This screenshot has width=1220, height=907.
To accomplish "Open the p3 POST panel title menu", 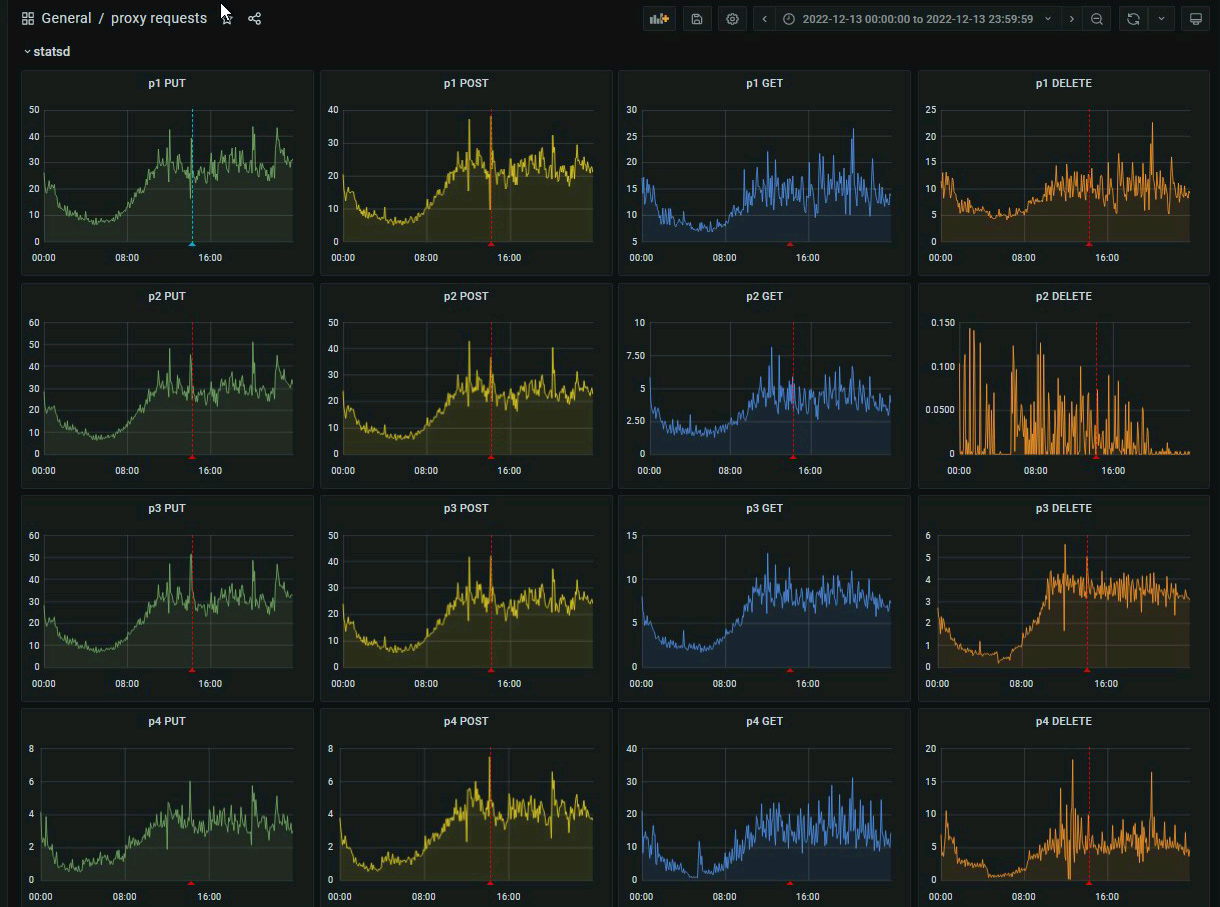I will (x=466, y=508).
